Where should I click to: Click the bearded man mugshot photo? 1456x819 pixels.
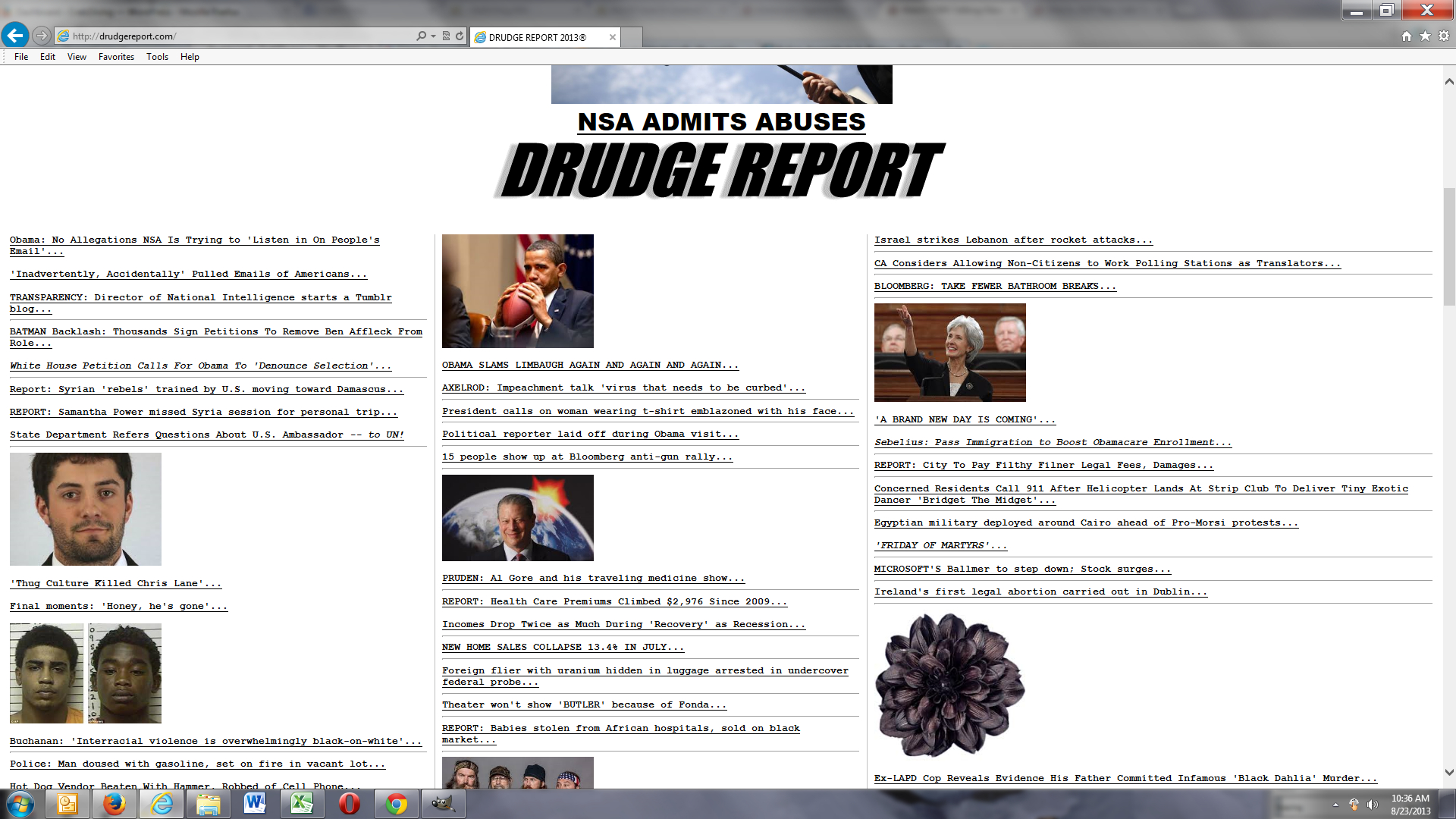click(x=86, y=509)
